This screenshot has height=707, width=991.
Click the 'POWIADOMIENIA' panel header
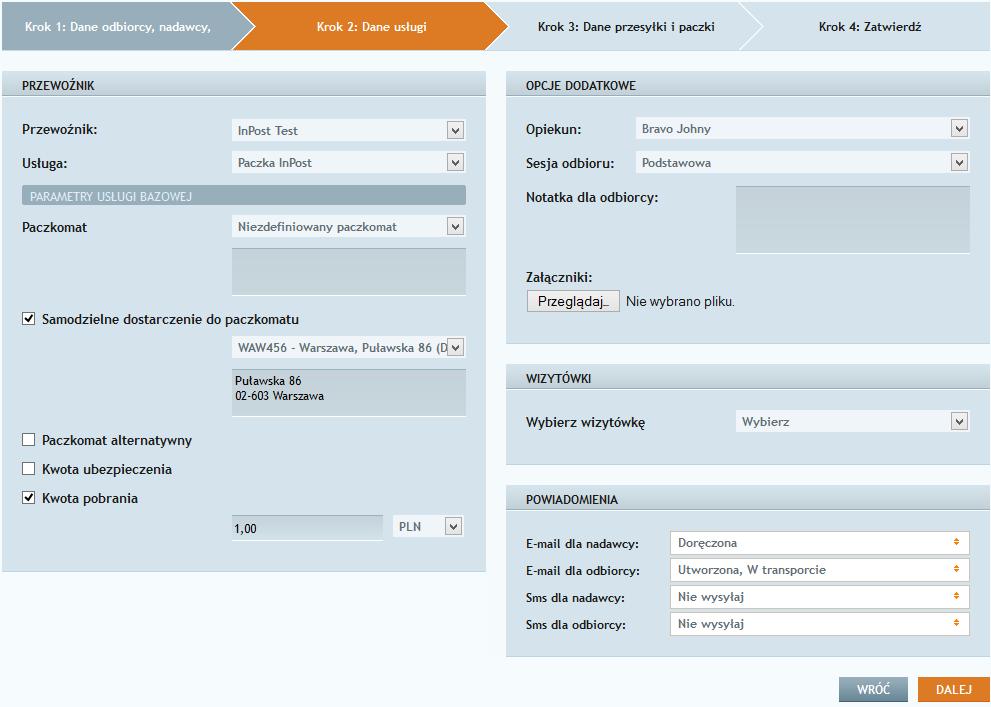click(x=748, y=499)
